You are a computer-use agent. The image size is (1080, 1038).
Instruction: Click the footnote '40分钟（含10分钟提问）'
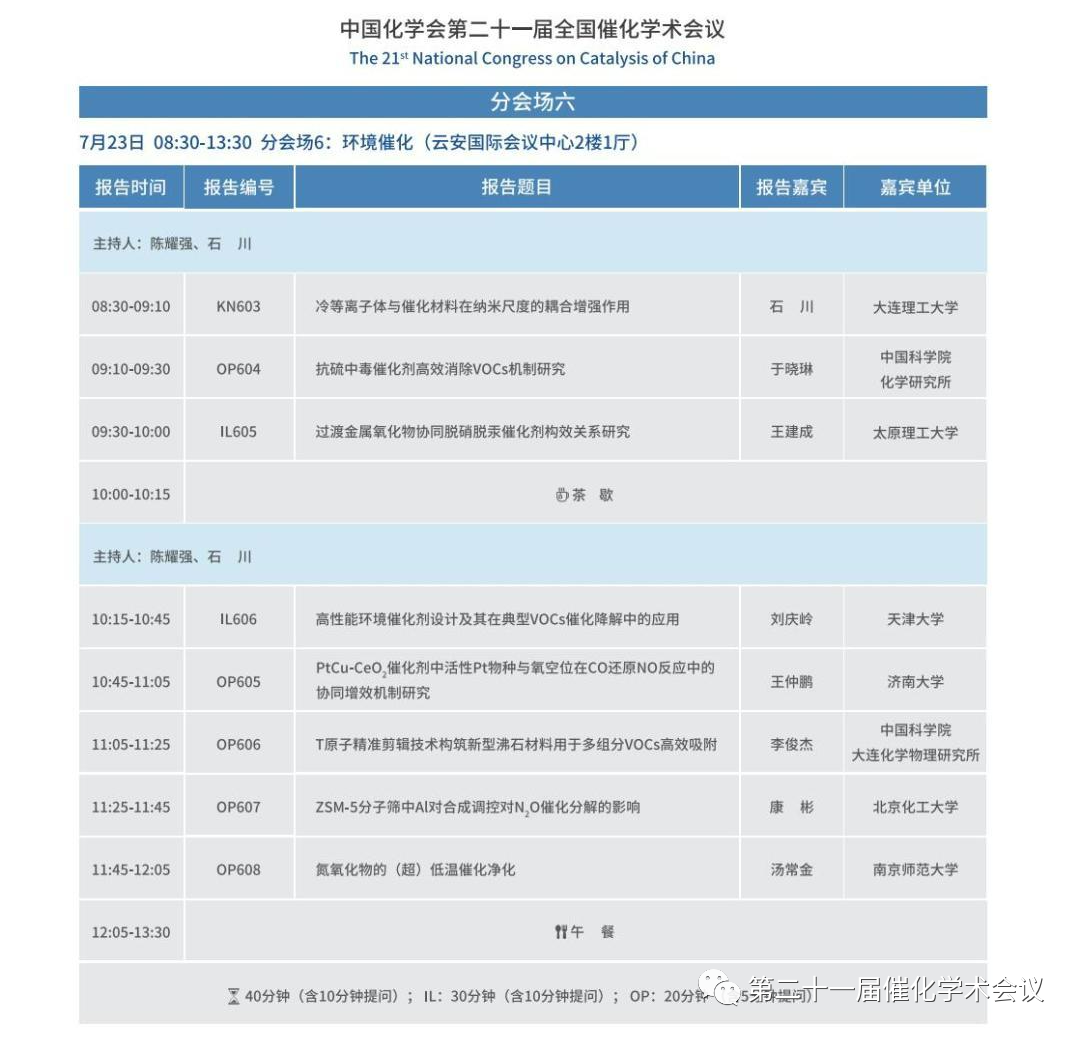322,997
